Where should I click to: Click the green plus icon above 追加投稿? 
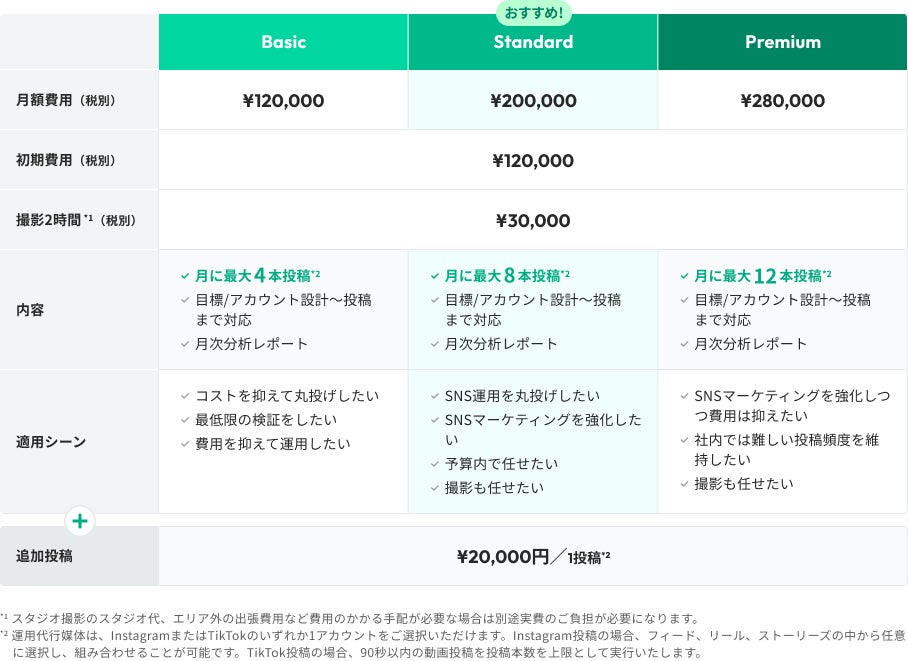(80, 521)
